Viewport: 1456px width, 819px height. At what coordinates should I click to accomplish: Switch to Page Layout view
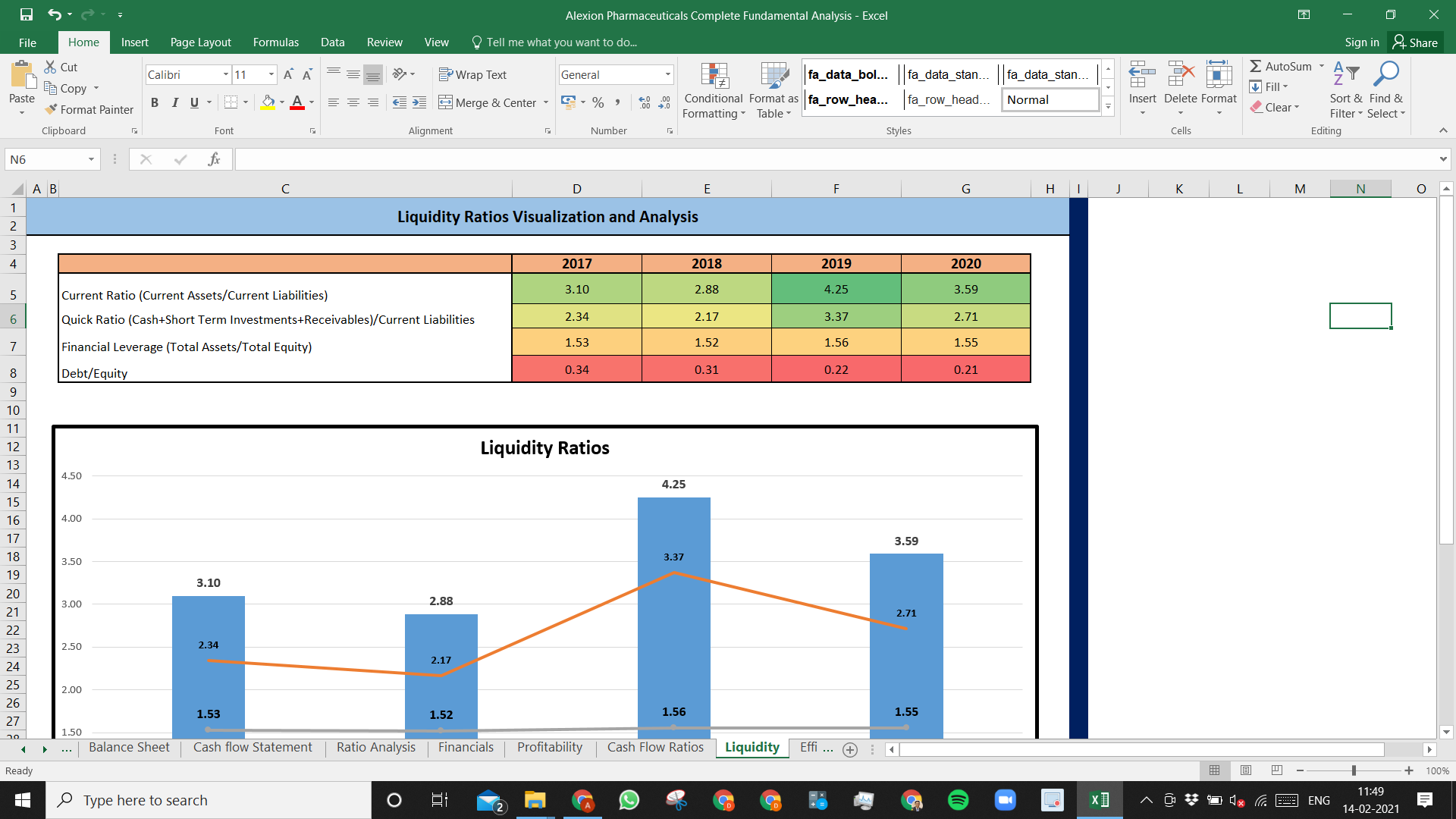1246,770
